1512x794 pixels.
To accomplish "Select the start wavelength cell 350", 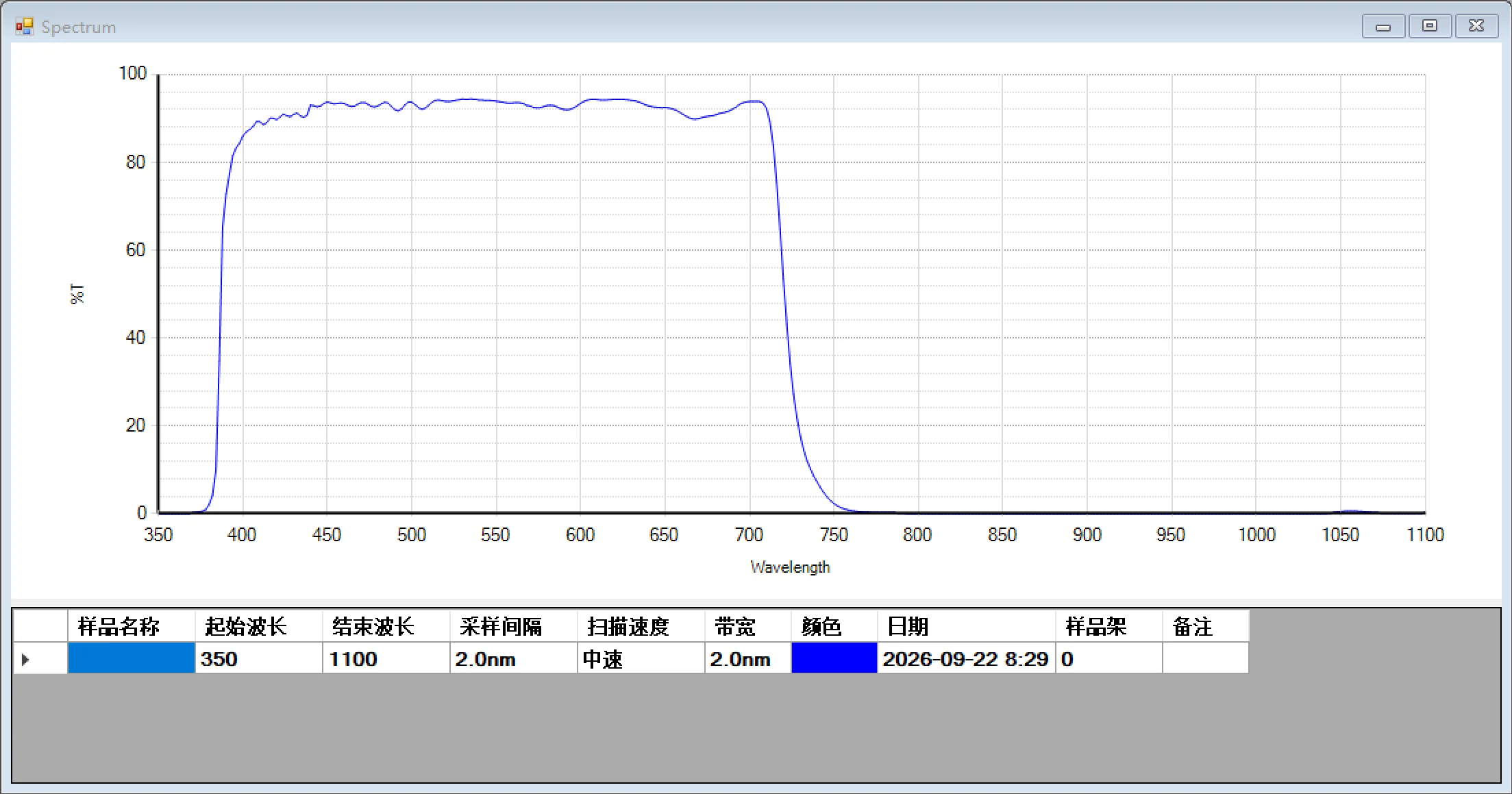I will click(x=259, y=658).
